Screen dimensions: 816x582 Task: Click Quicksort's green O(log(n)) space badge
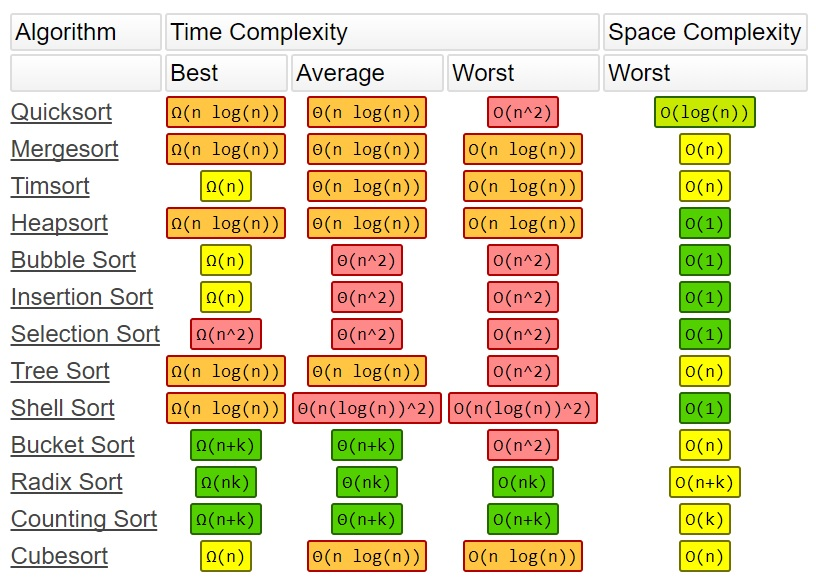tap(705, 112)
